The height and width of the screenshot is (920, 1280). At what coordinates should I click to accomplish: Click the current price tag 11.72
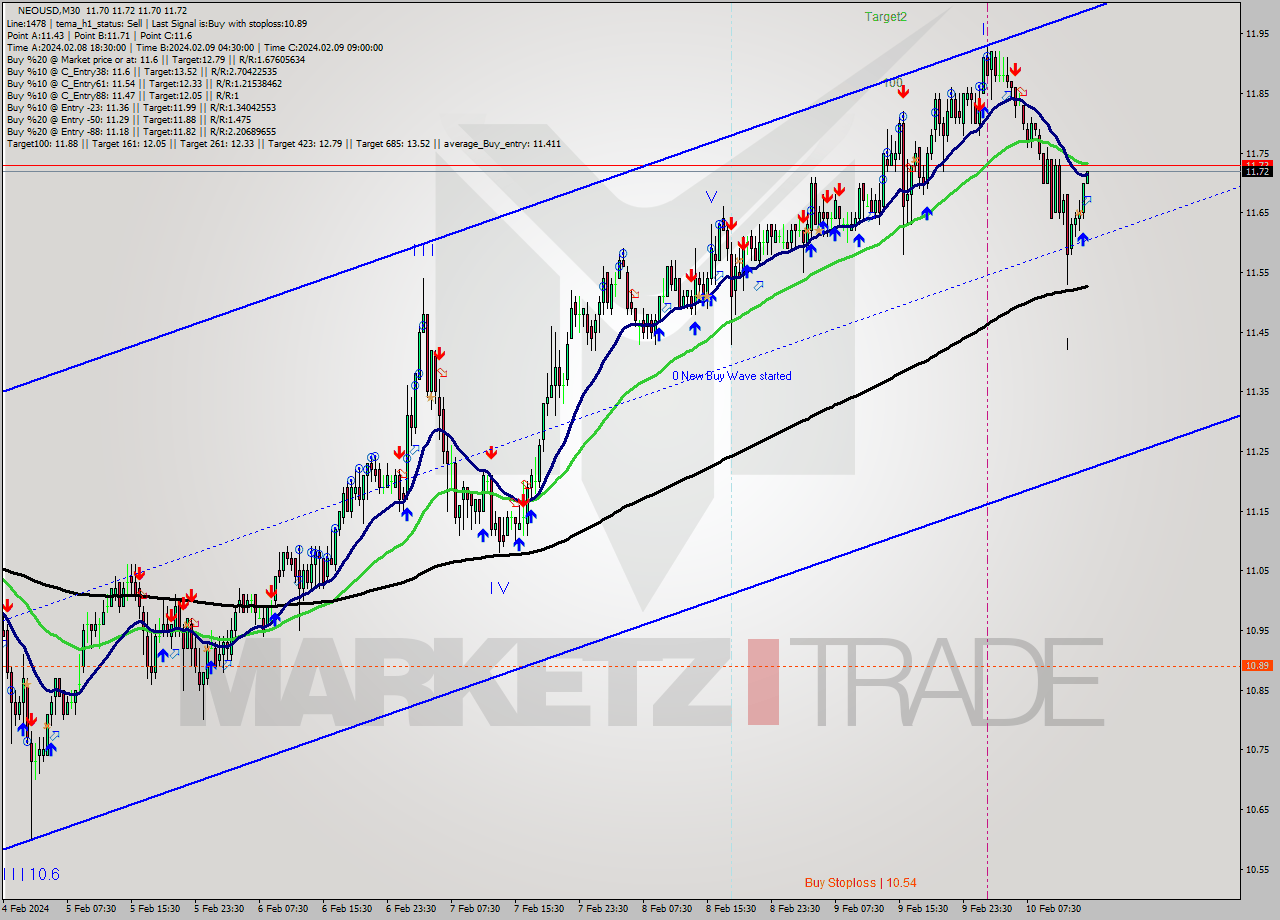pyautogui.click(x=1257, y=172)
